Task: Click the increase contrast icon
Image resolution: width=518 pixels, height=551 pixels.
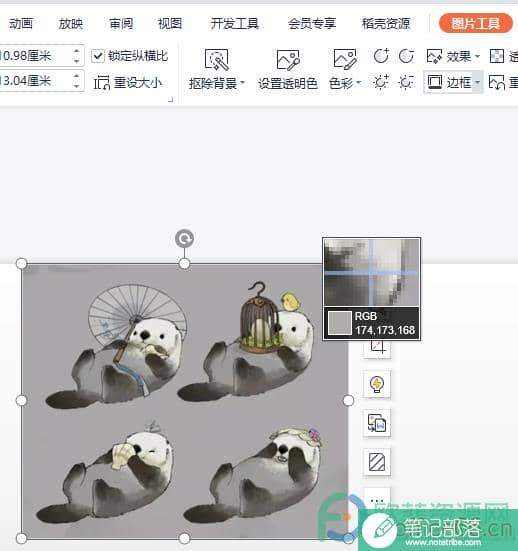Action: click(x=381, y=56)
